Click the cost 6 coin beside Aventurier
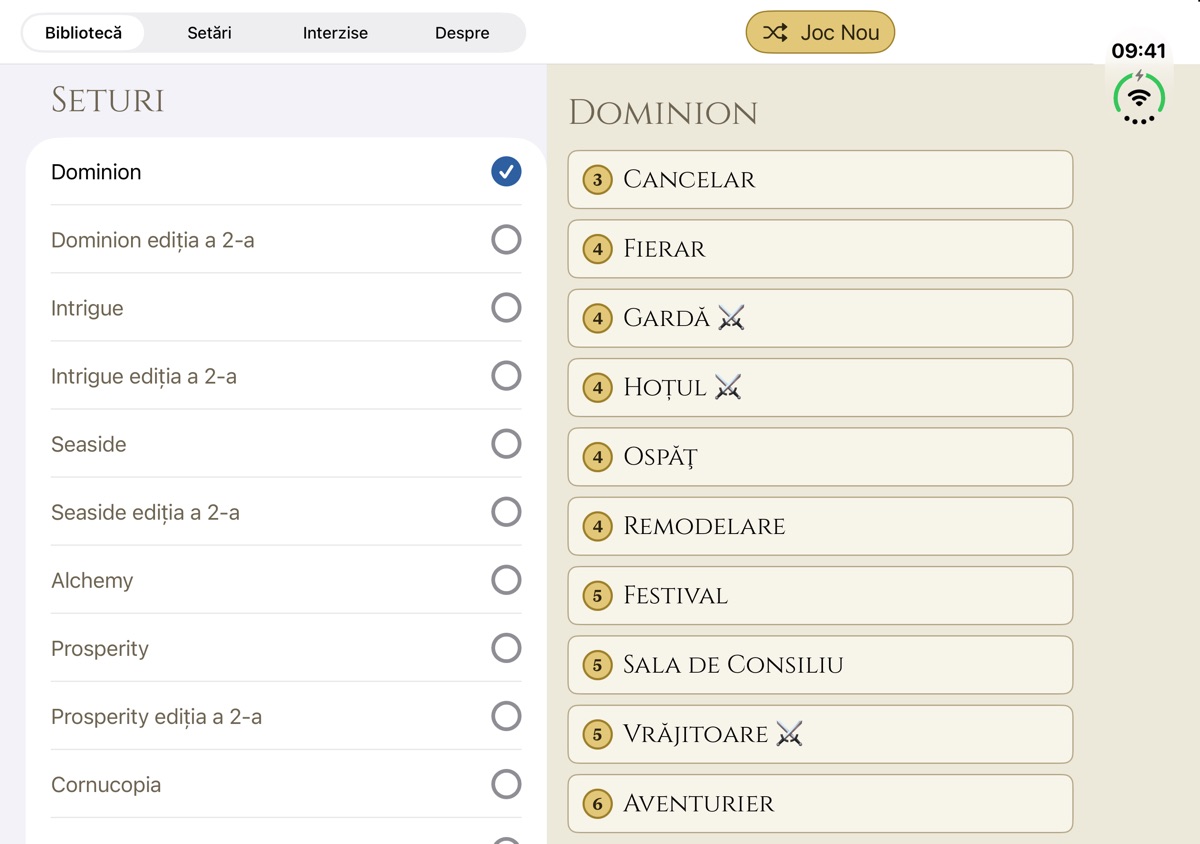This screenshot has height=844, width=1200. tap(597, 804)
